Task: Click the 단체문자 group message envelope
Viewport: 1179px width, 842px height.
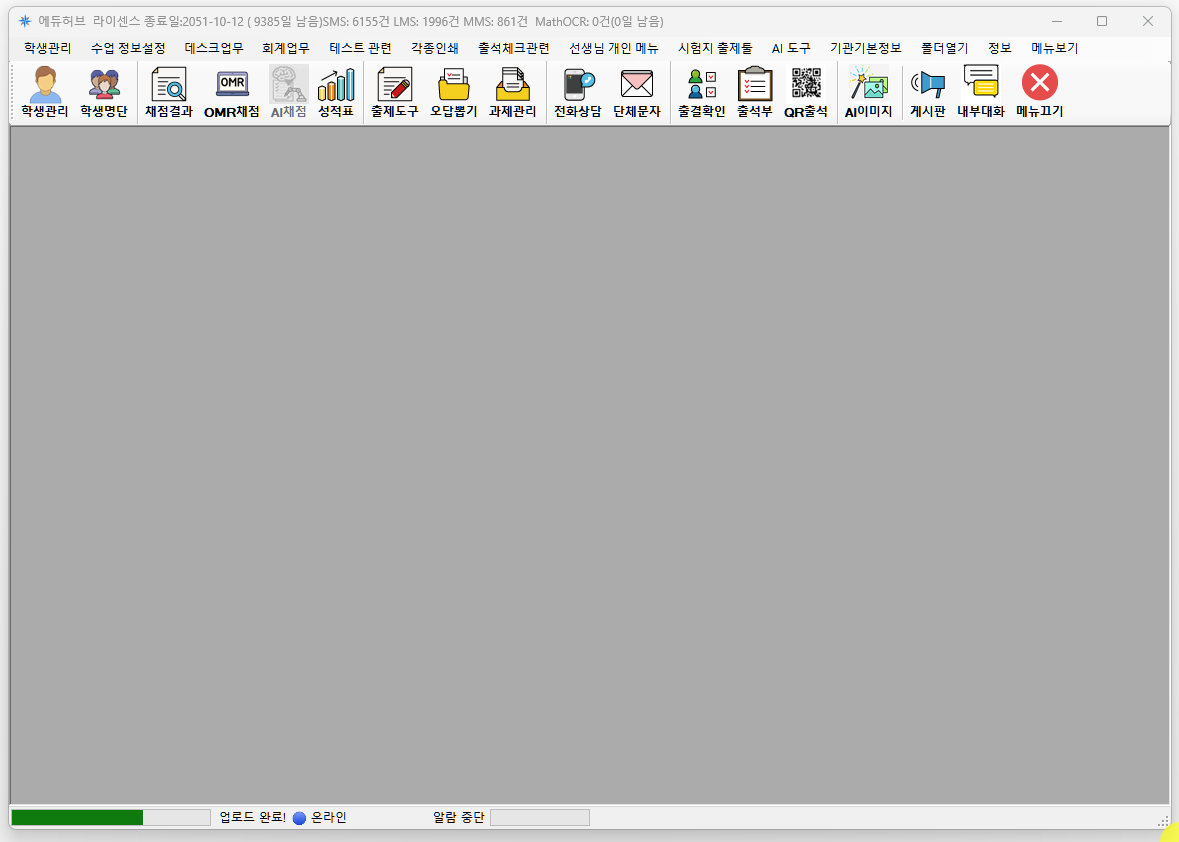Action: 637,92
